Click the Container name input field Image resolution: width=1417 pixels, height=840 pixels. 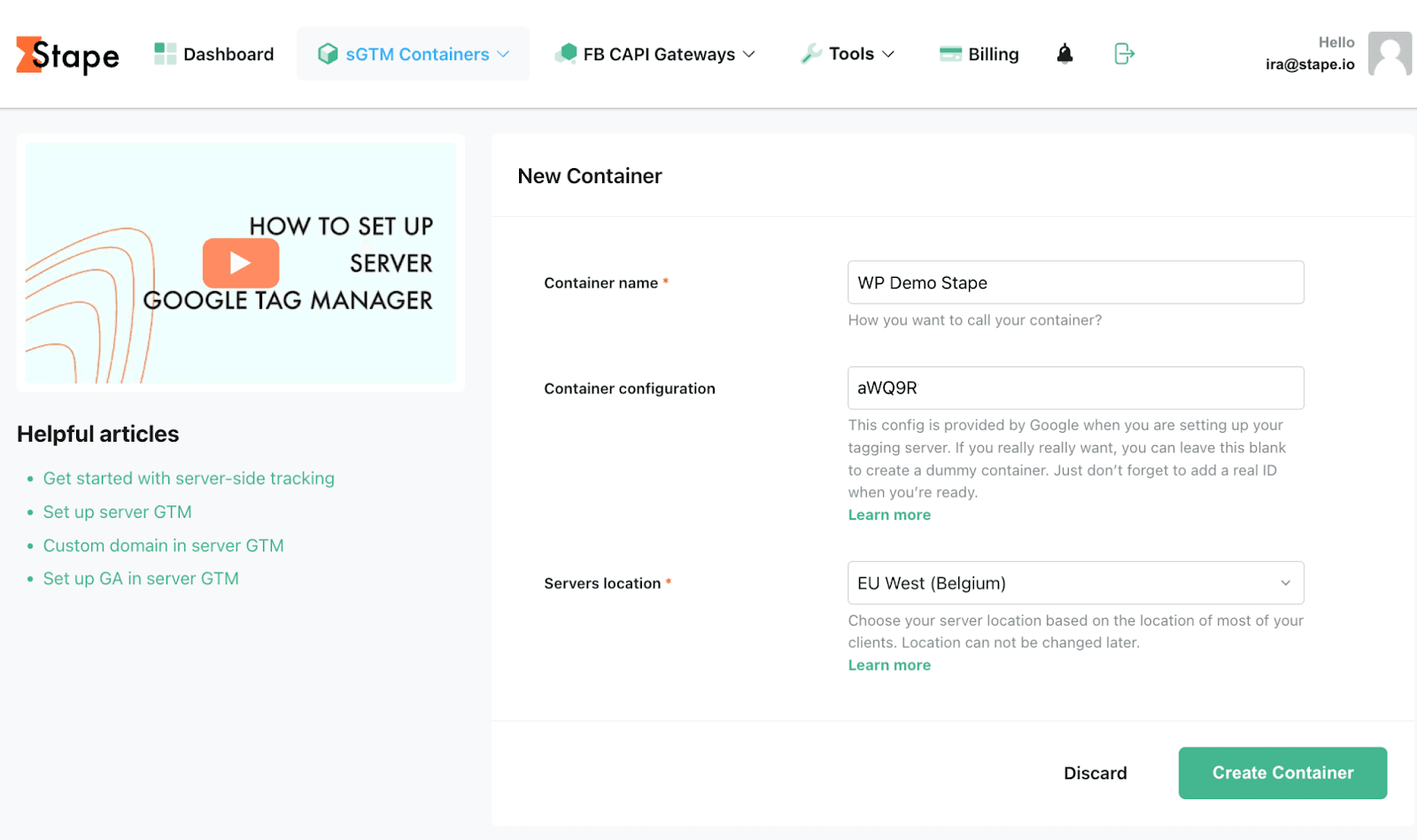[x=1074, y=282]
